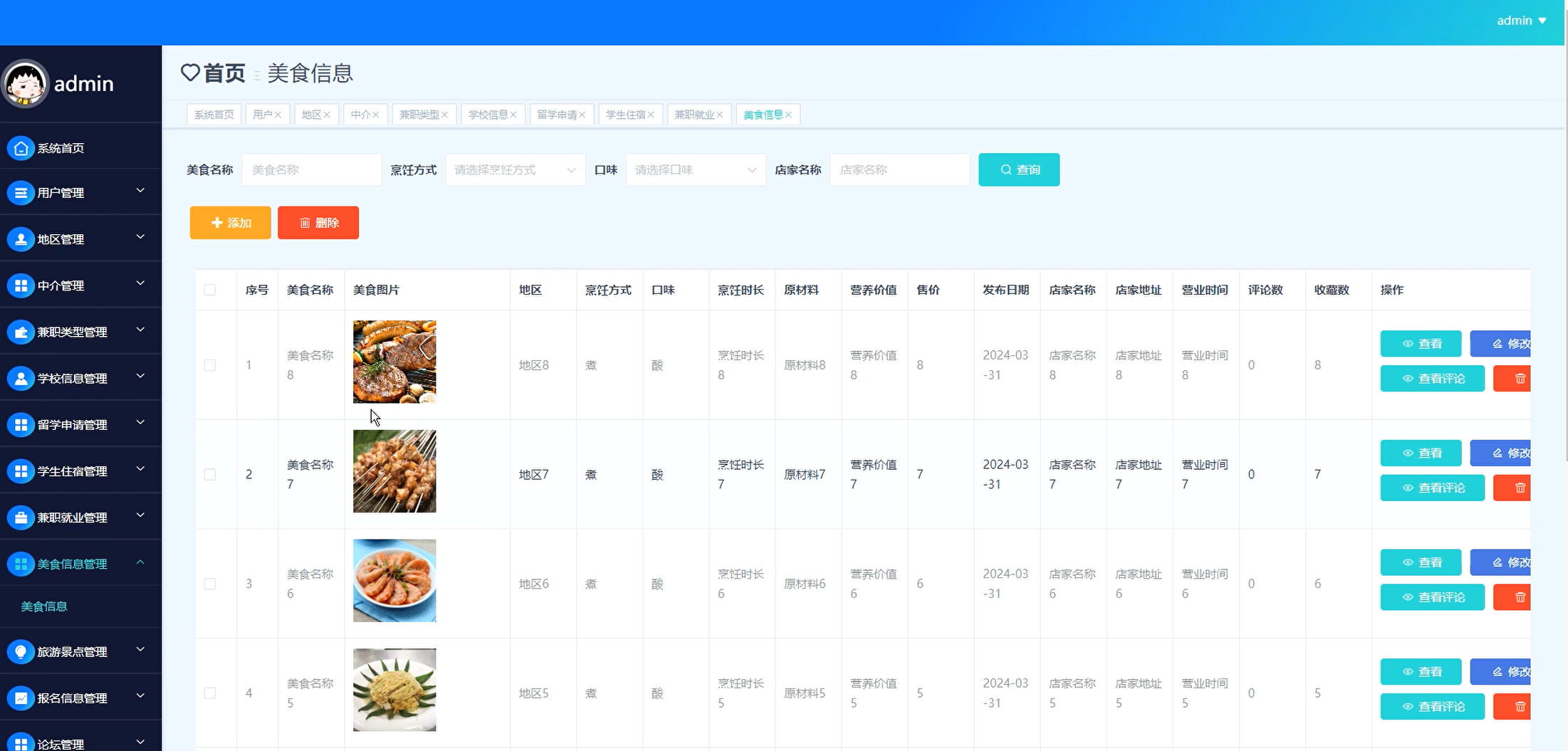The width and height of the screenshot is (1568, 751).
Task: Click the 兼职类型管理 wallet icon
Action: pyautogui.click(x=21, y=332)
